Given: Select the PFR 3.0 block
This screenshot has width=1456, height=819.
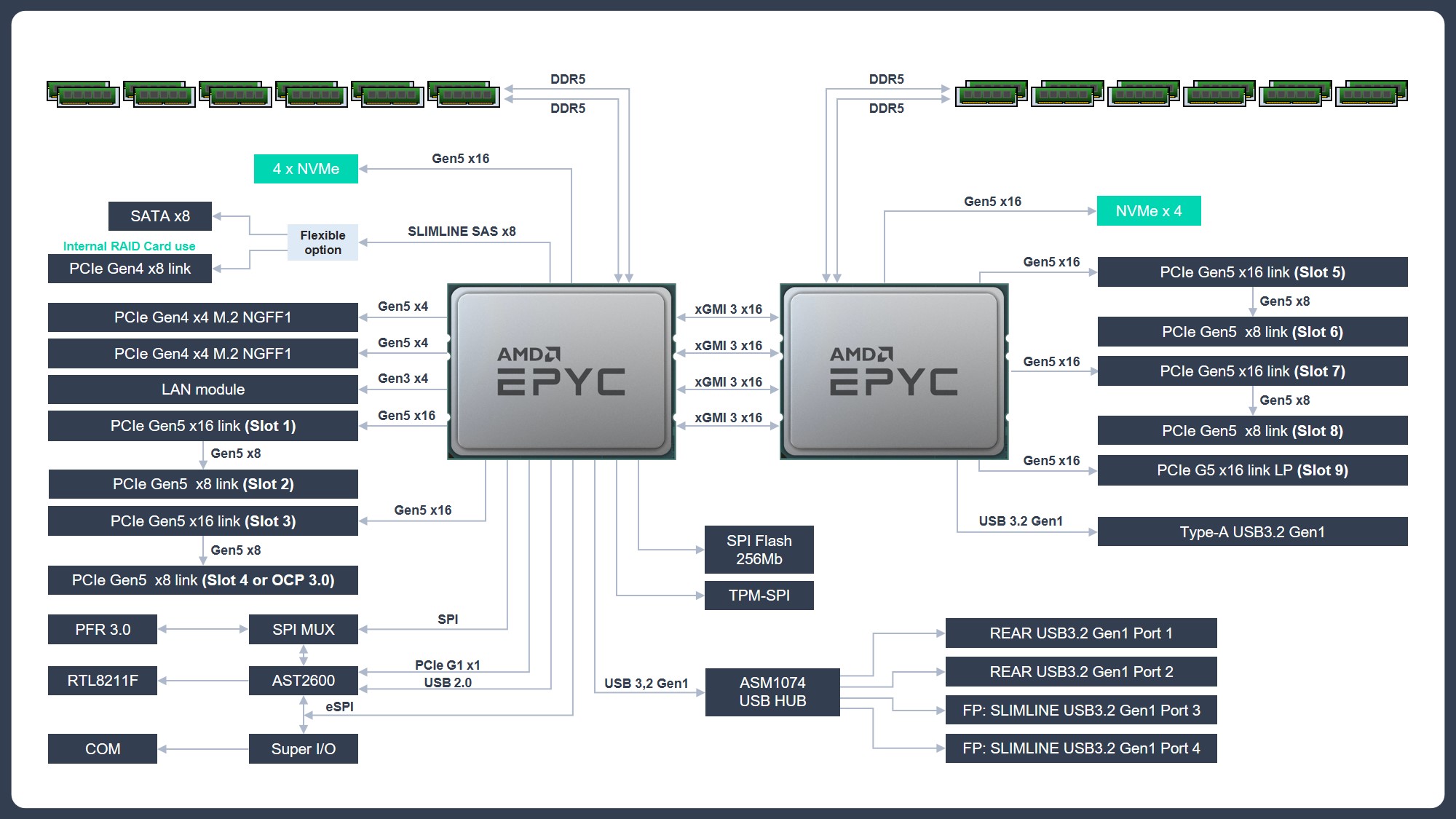Looking at the screenshot, I should (103, 630).
